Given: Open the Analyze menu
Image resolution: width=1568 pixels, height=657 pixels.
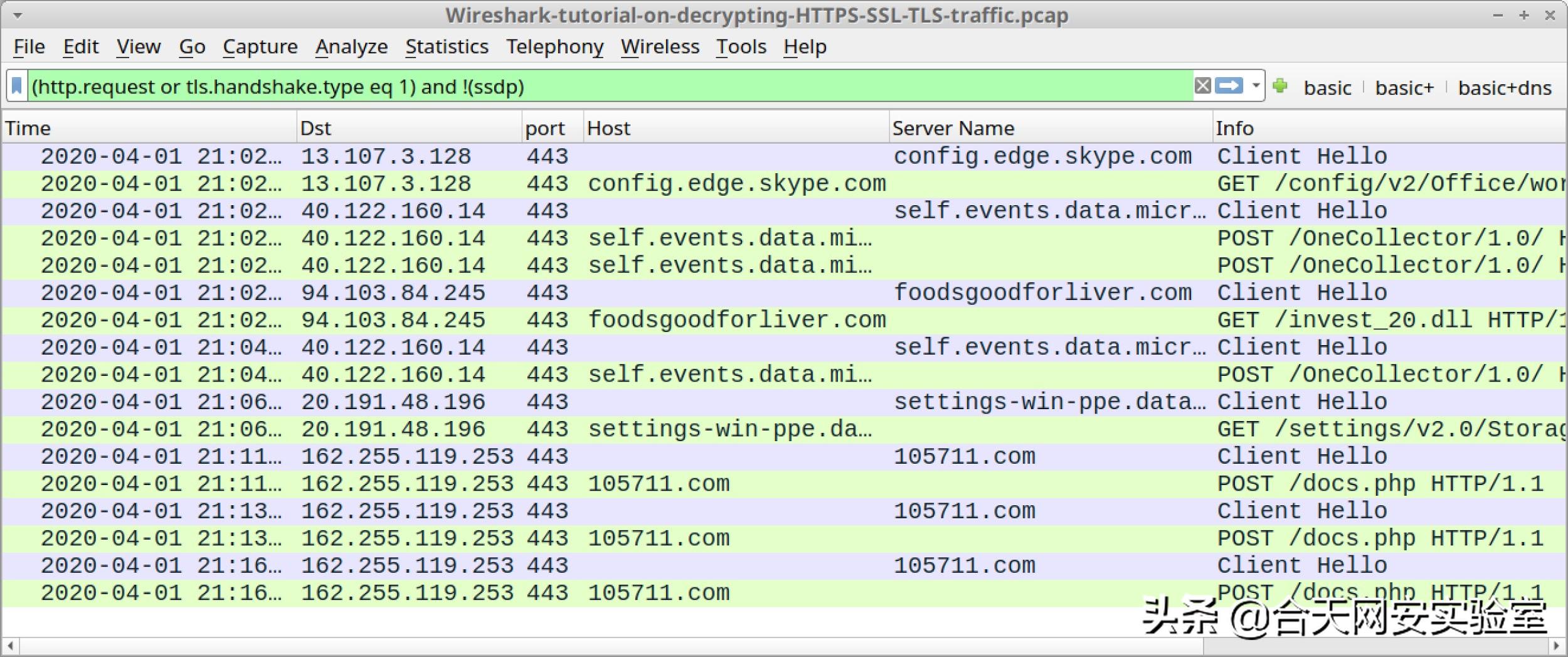Looking at the screenshot, I should point(351,47).
